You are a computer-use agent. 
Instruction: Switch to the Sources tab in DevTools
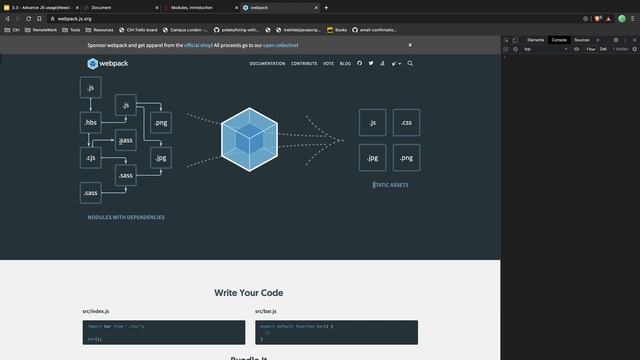pos(582,40)
